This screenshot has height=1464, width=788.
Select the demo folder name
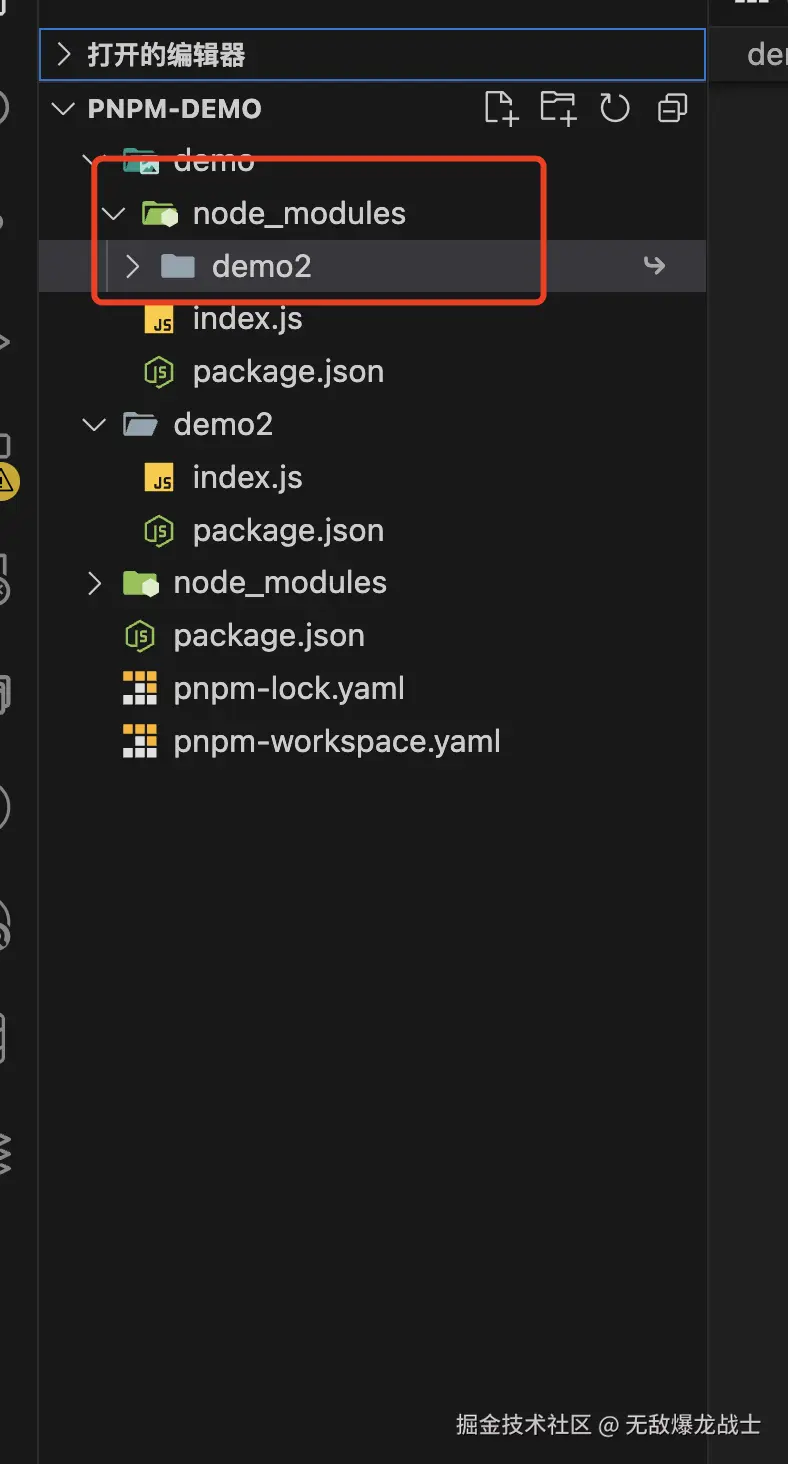[214, 160]
